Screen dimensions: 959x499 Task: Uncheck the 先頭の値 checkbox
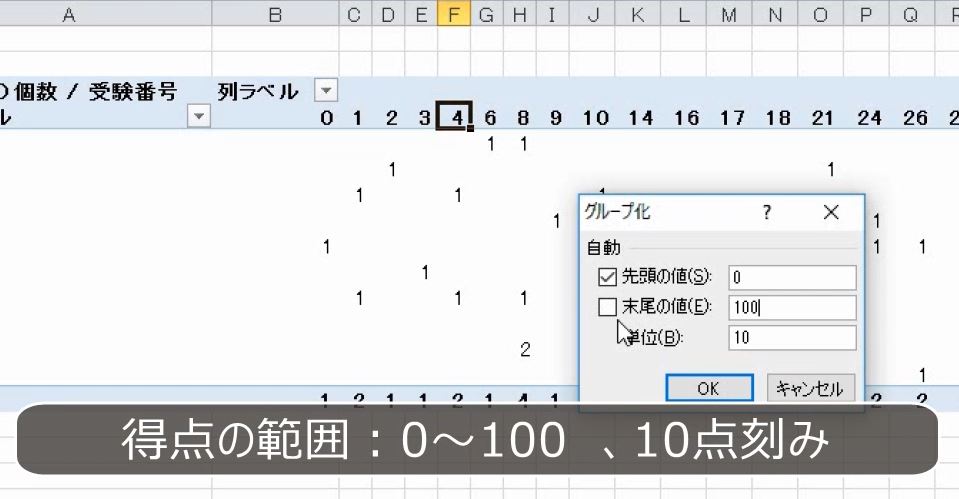pyautogui.click(x=607, y=277)
